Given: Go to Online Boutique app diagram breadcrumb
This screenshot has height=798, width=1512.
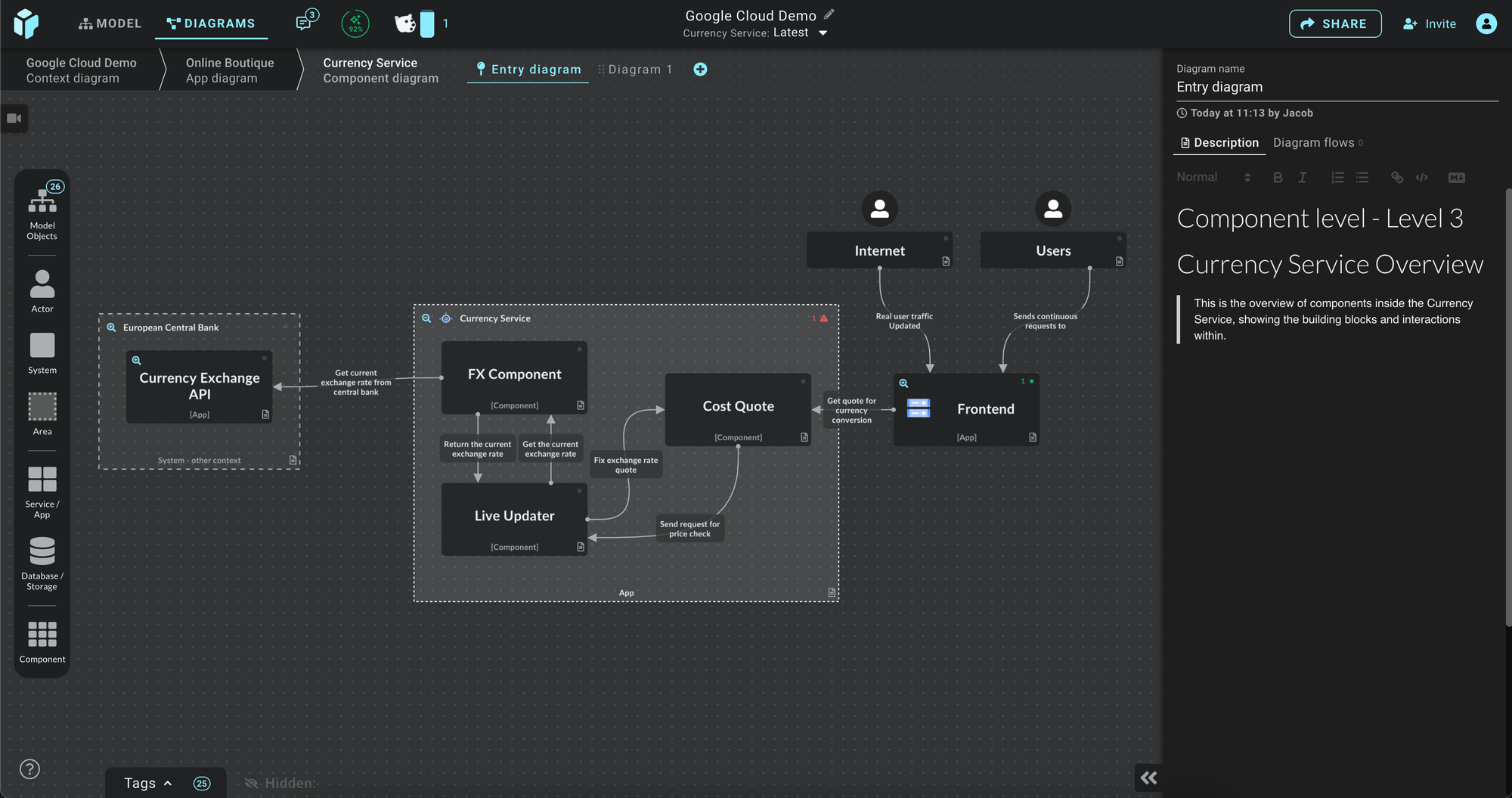Looking at the screenshot, I should pyautogui.click(x=230, y=70).
